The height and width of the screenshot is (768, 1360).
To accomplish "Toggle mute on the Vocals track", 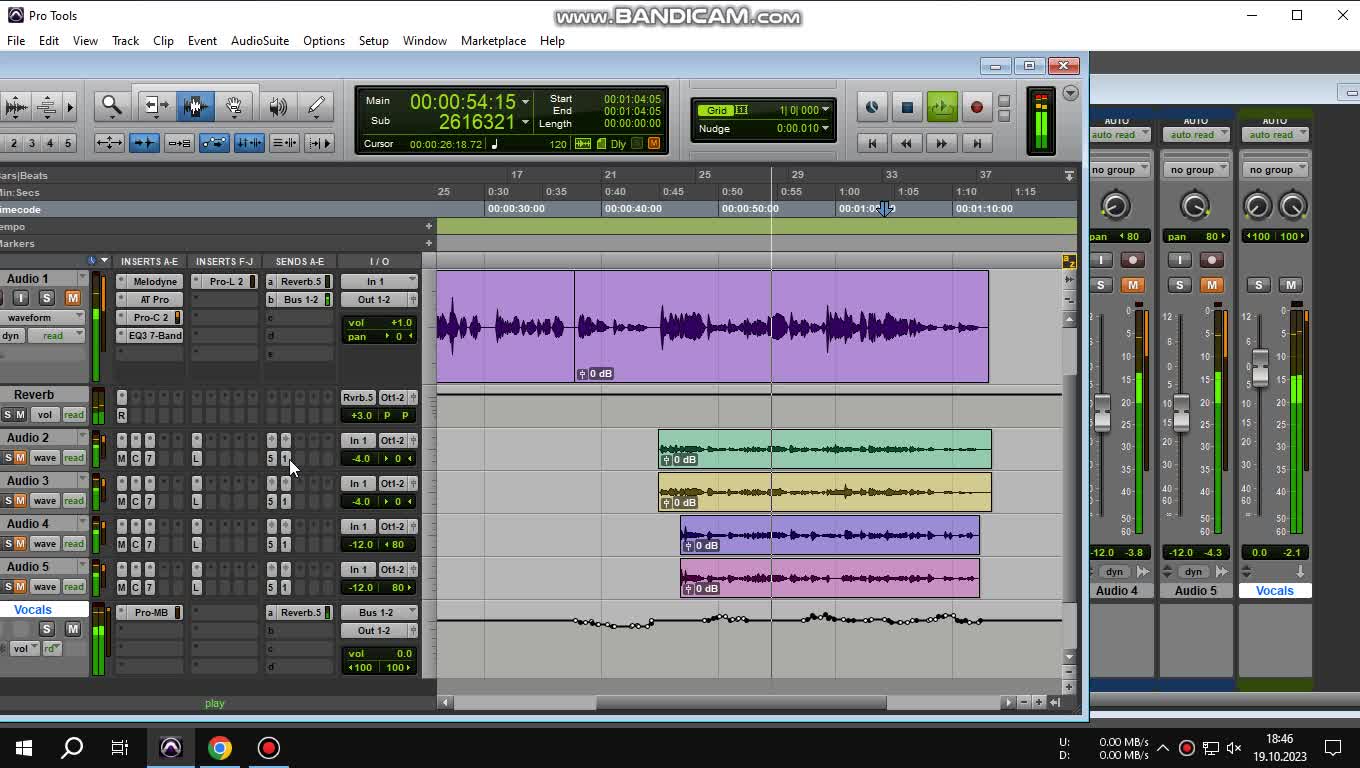I will pyautogui.click(x=72, y=629).
